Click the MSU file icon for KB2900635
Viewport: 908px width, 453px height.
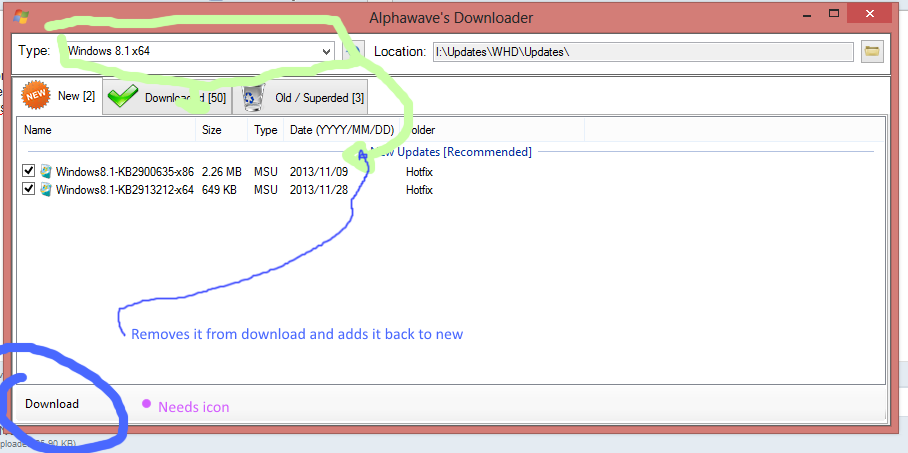pos(46,171)
